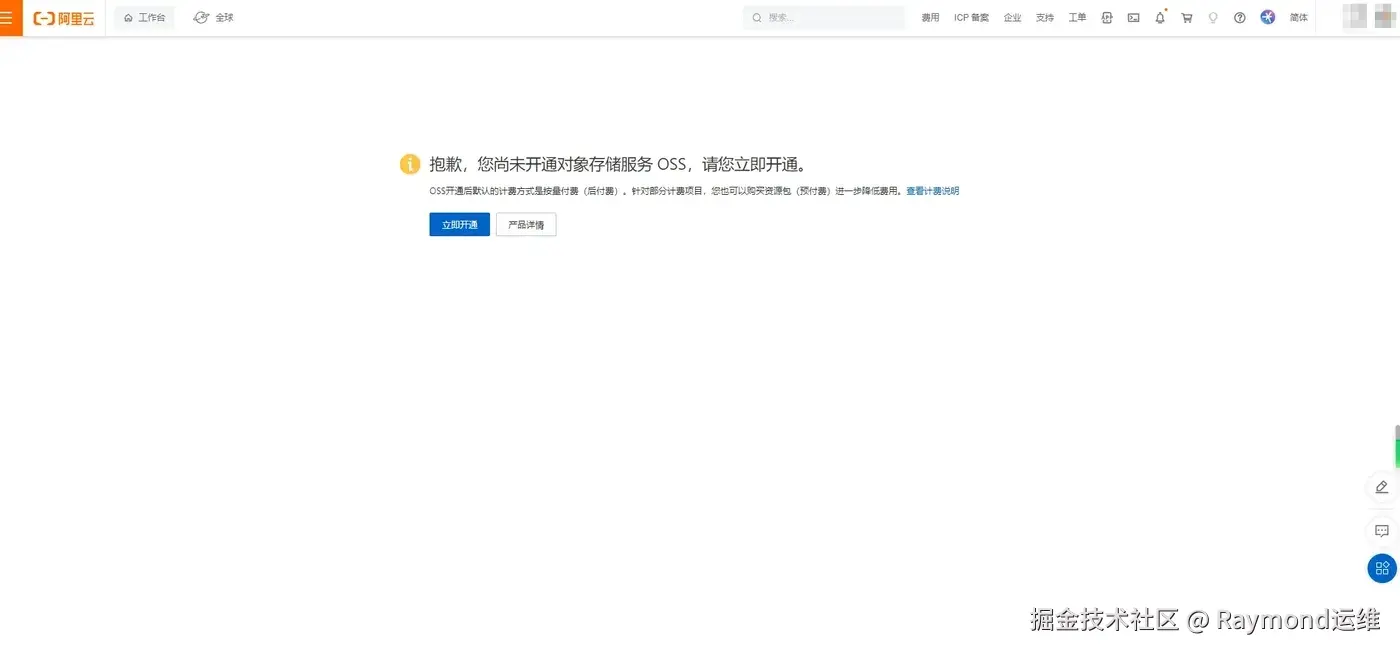Viewport: 1400px width, 654px height.
Task: Open the shopping cart
Action: point(1187,18)
